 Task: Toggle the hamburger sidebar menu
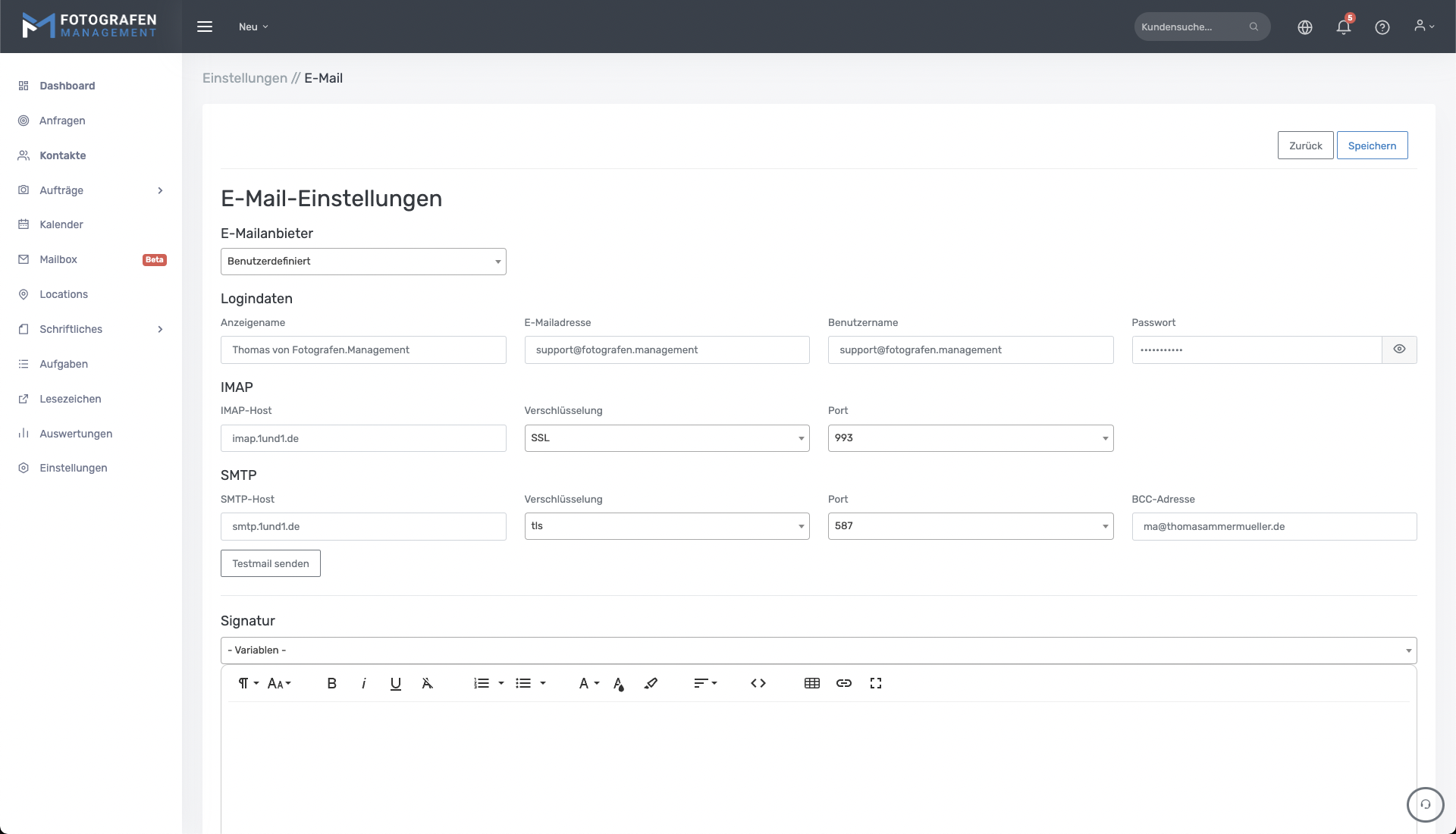(205, 27)
